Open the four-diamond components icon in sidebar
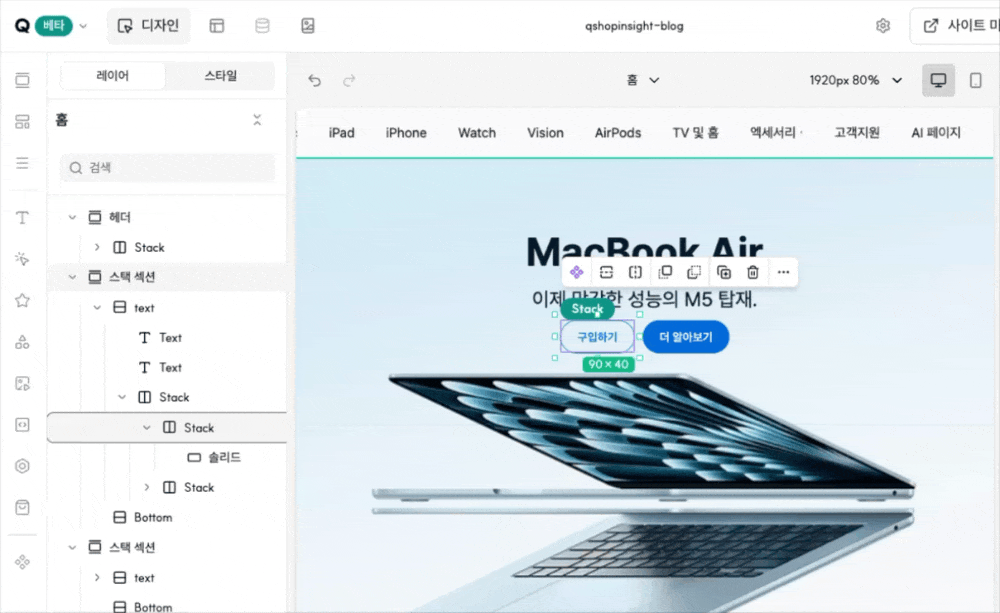This screenshot has height=613, width=1000. click(x=22, y=562)
